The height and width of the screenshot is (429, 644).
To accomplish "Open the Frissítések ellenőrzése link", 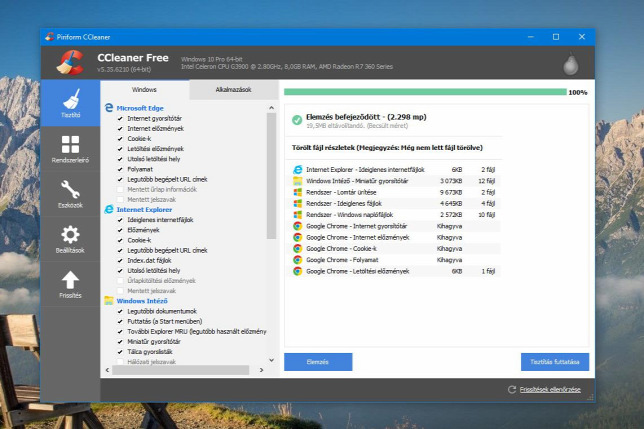I will pyautogui.click(x=550, y=389).
